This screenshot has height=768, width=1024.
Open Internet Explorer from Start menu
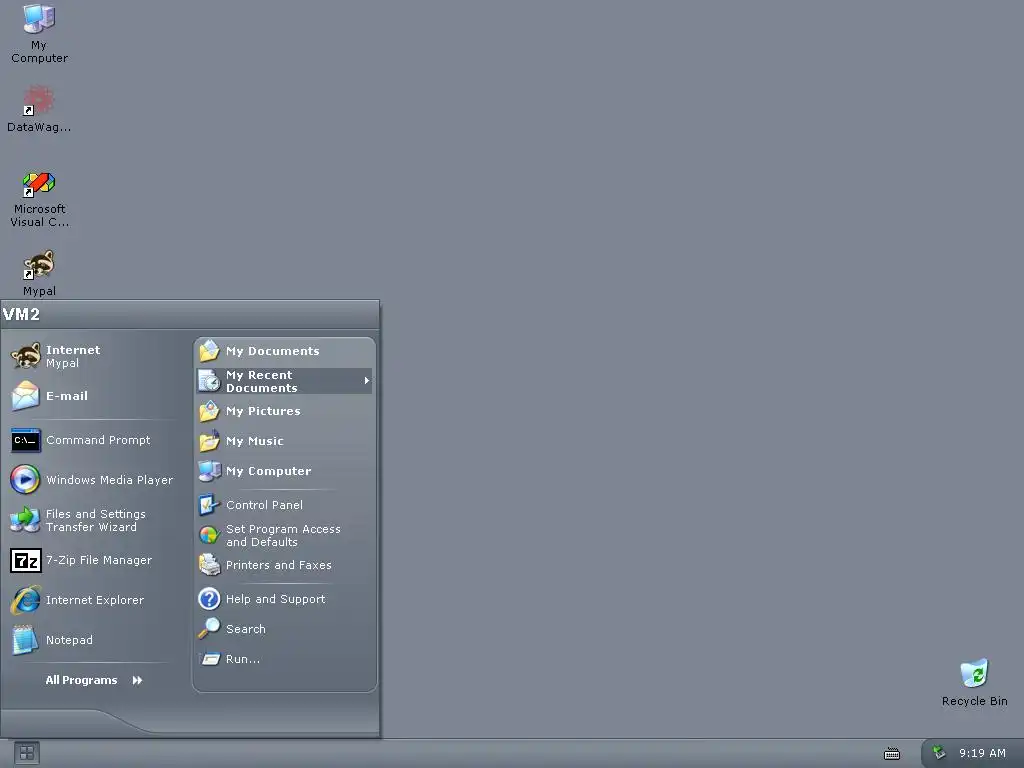pos(93,600)
